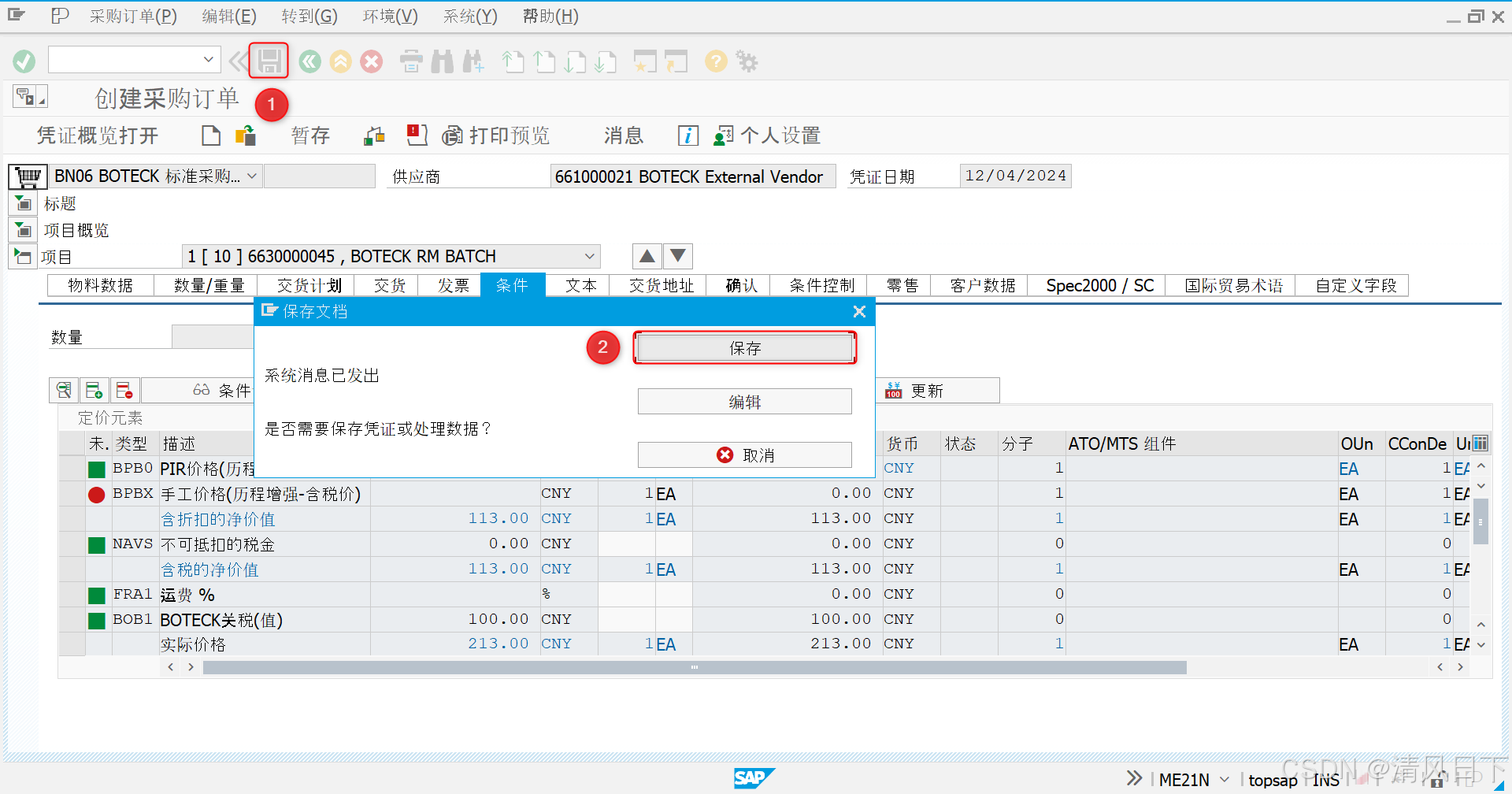Click the Last Page toolbar icon
The width and height of the screenshot is (1512, 794).
pyautogui.click(x=606, y=61)
